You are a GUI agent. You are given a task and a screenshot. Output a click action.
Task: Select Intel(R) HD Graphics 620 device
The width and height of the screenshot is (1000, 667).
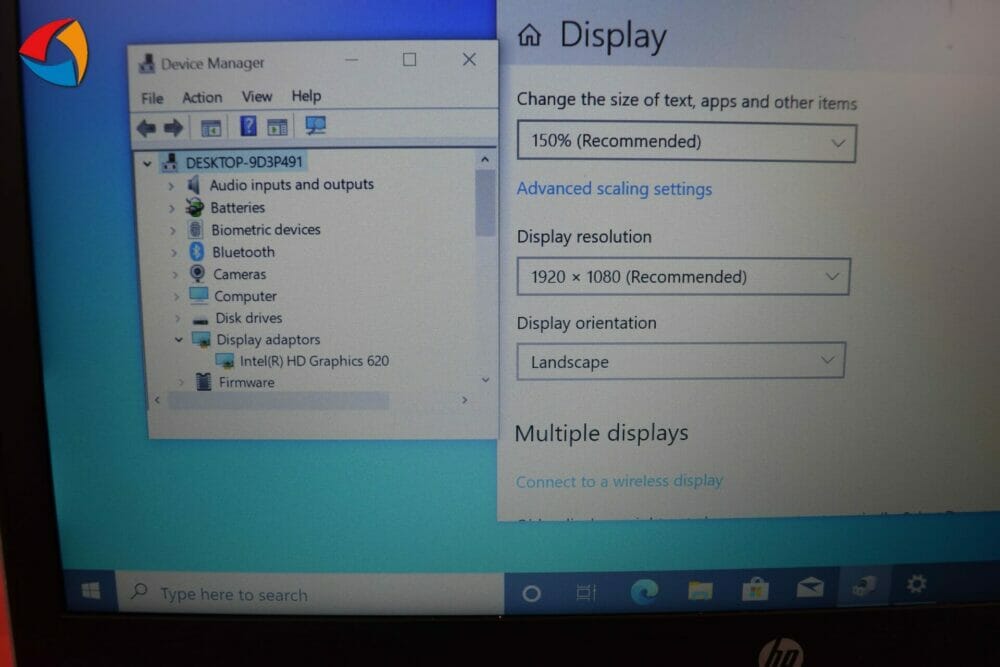tap(314, 362)
